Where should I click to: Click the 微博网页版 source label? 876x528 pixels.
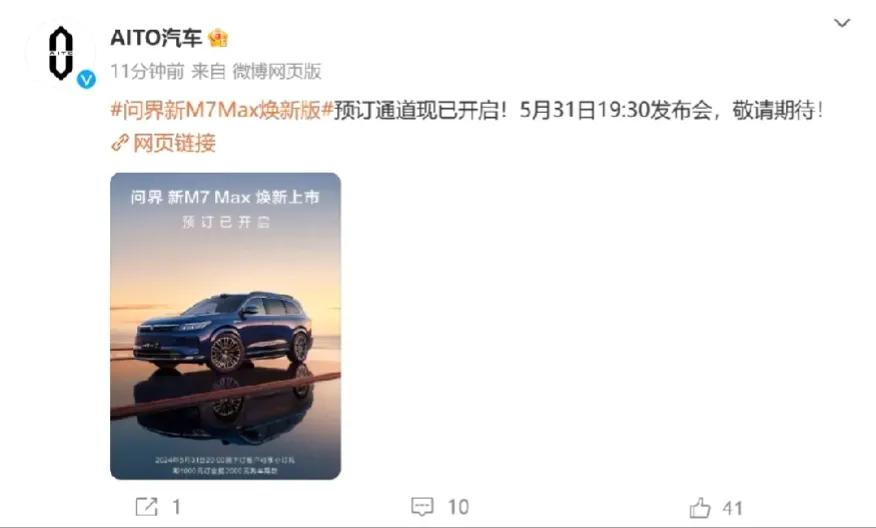tap(277, 72)
